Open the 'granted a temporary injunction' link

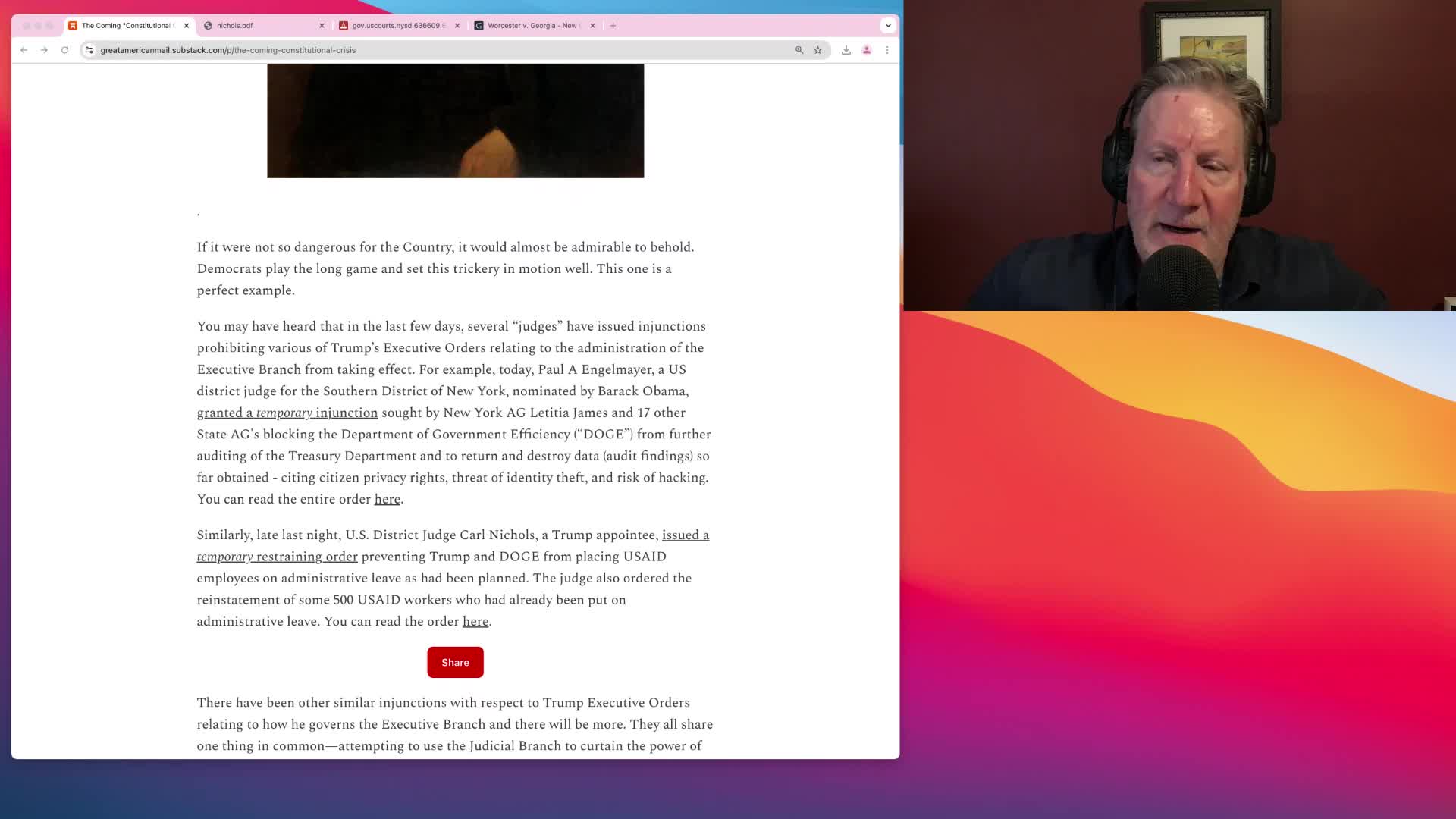[287, 413]
